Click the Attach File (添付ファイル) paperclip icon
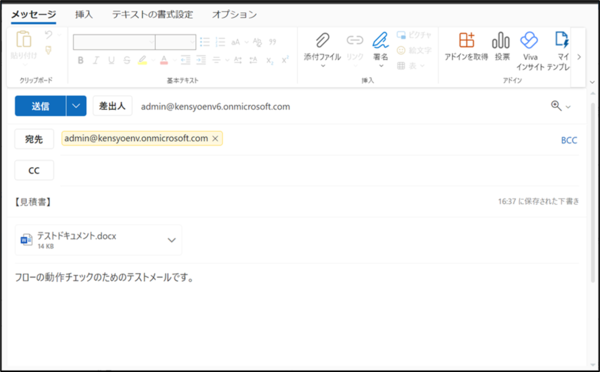Image resolution: width=600 pixels, height=372 pixels. (323, 40)
